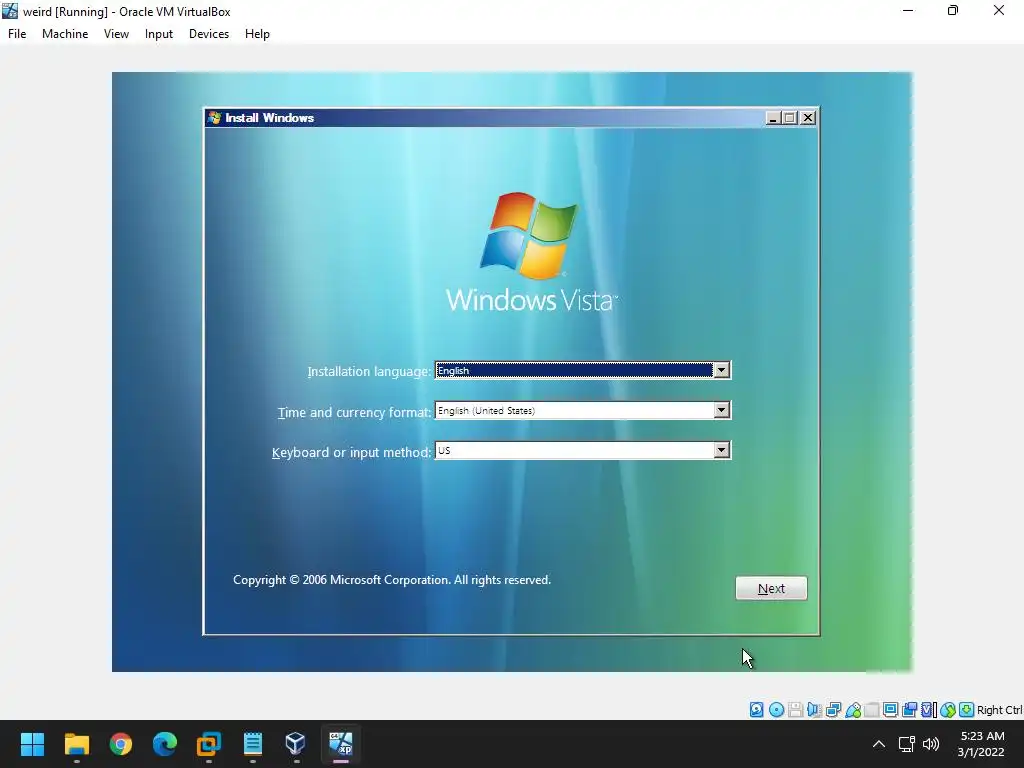Open the Windows Start menu
The width and height of the screenshot is (1024, 768).
pos(32,744)
